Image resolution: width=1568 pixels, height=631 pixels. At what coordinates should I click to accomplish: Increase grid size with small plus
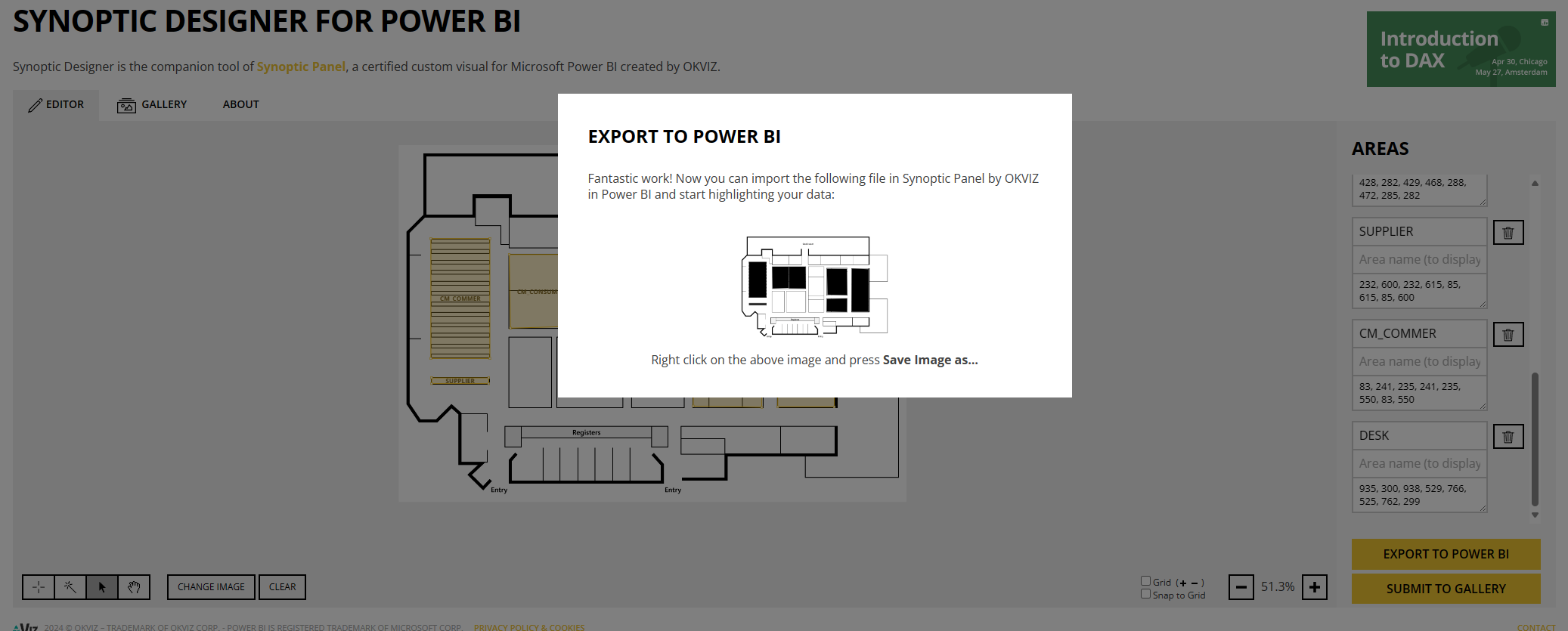[1183, 583]
